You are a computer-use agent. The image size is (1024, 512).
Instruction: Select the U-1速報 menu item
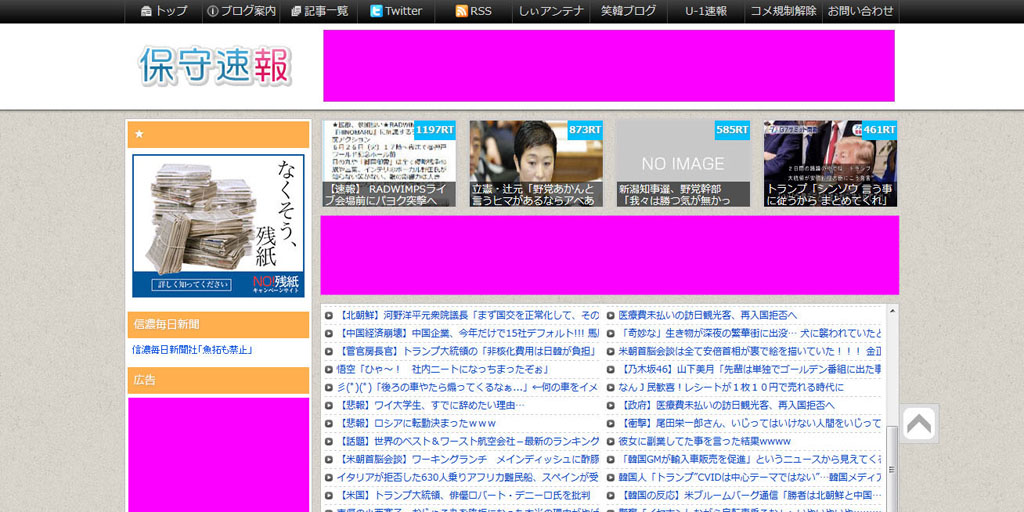pyautogui.click(x=705, y=11)
